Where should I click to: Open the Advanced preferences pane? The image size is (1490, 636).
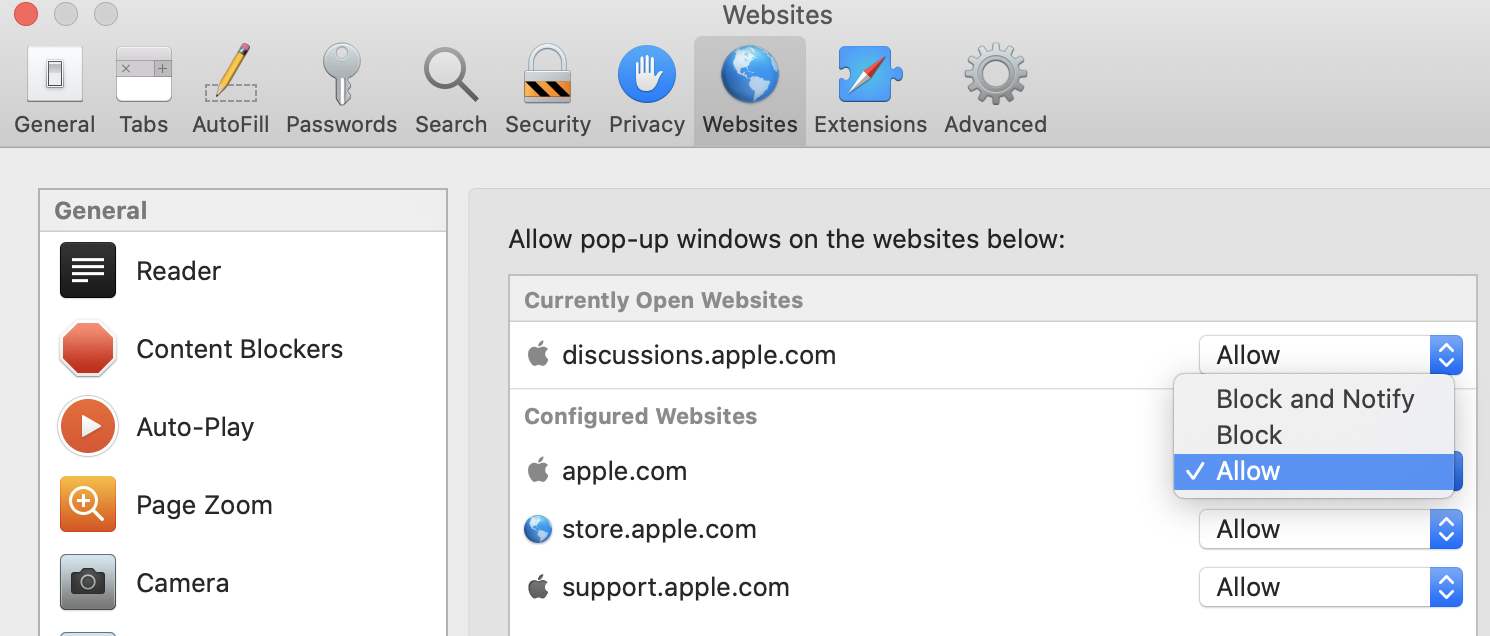(996, 90)
